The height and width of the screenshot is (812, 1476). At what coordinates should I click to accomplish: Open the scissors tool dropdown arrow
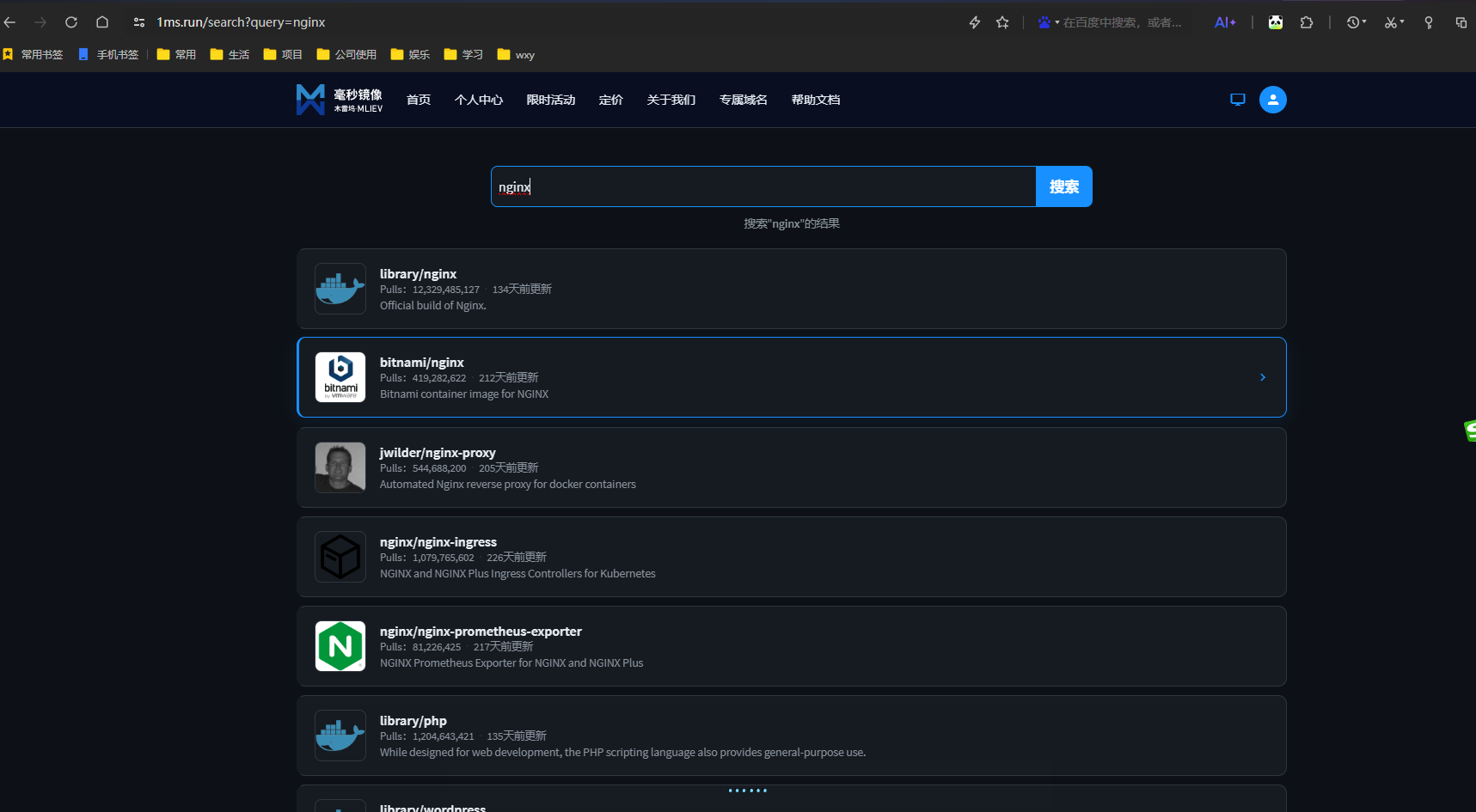1402,22
